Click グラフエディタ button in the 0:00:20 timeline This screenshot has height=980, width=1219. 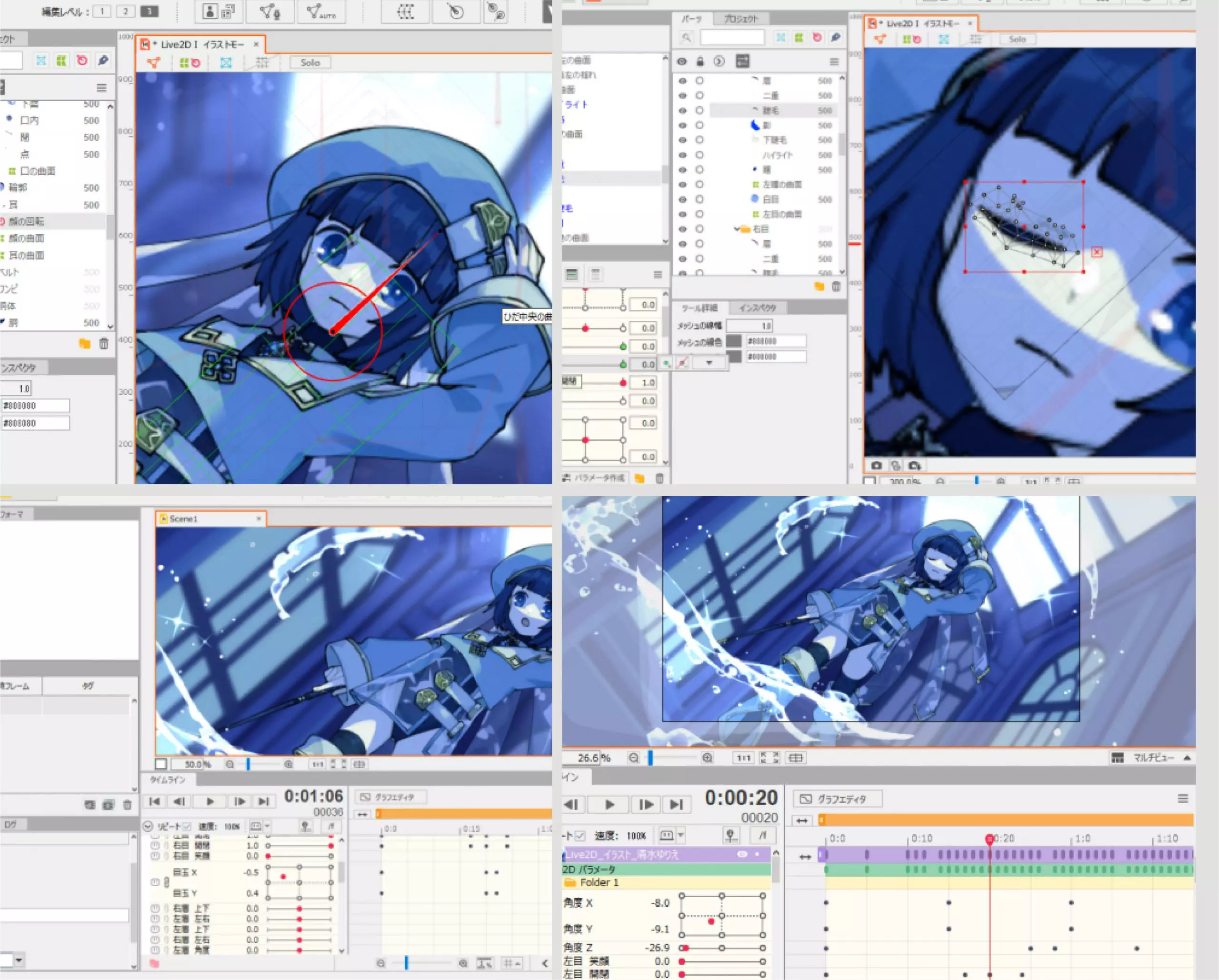click(838, 799)
